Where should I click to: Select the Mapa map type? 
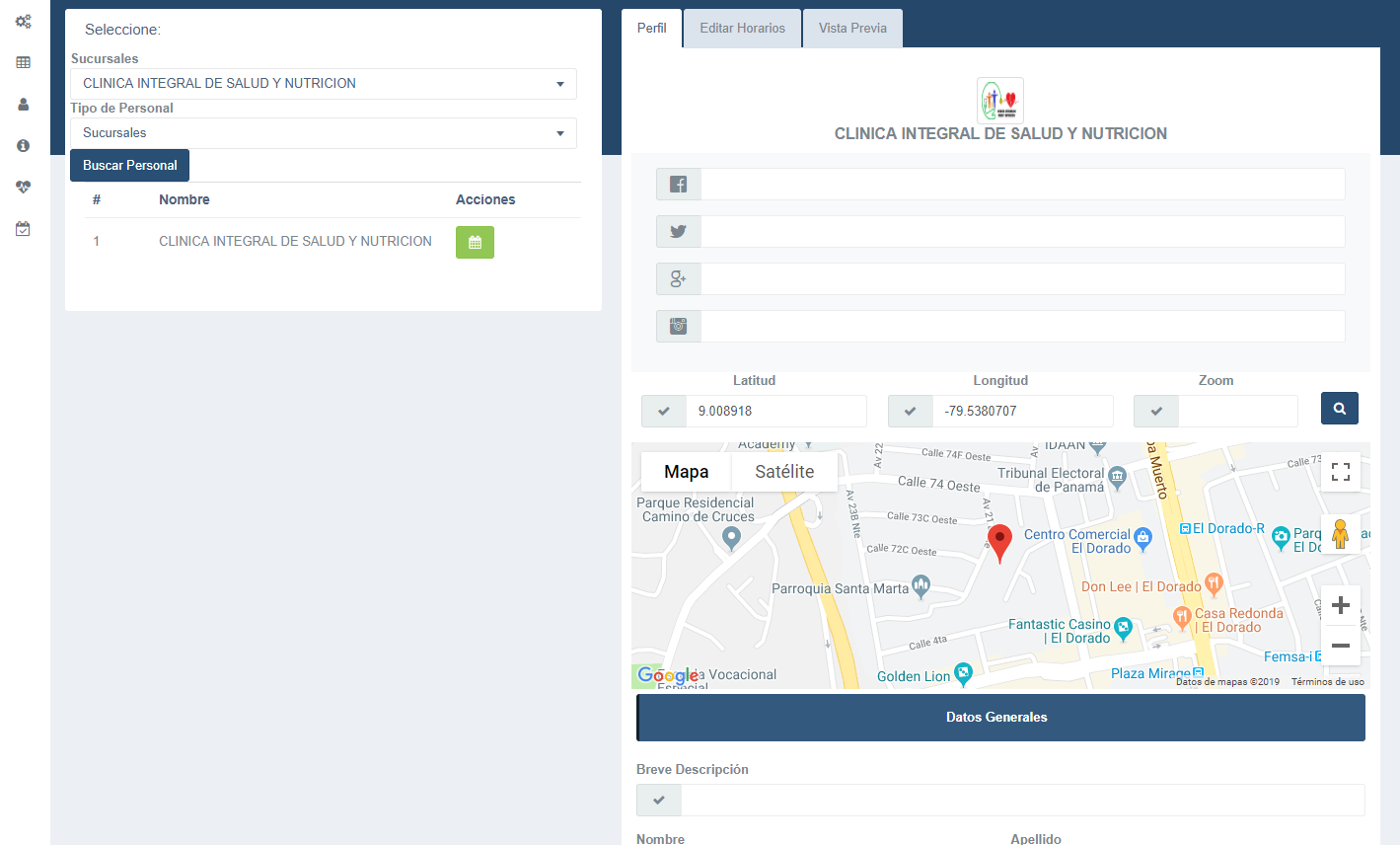click(x=687, y=472)
